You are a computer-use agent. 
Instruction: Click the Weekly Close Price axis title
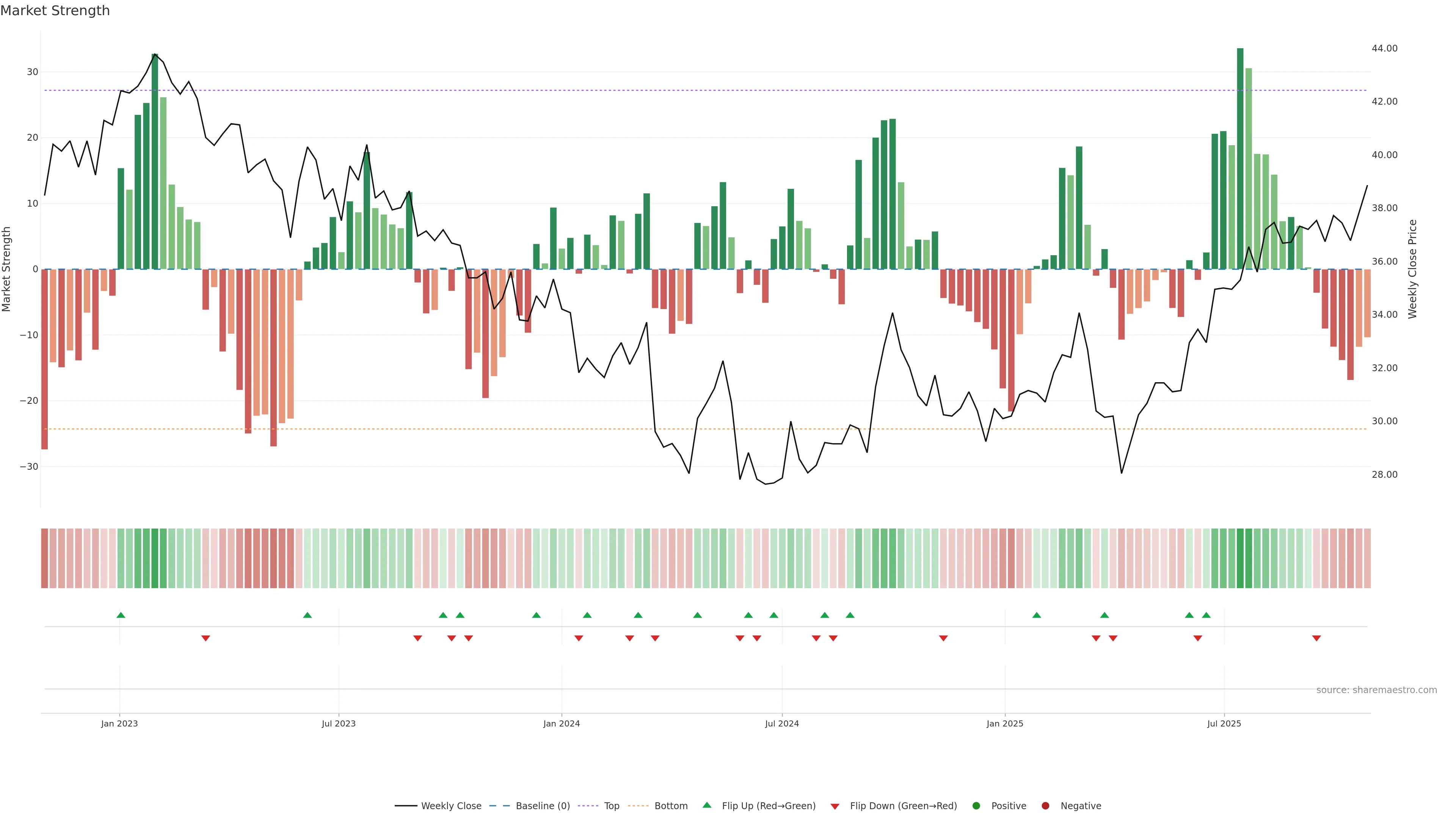1412,269
